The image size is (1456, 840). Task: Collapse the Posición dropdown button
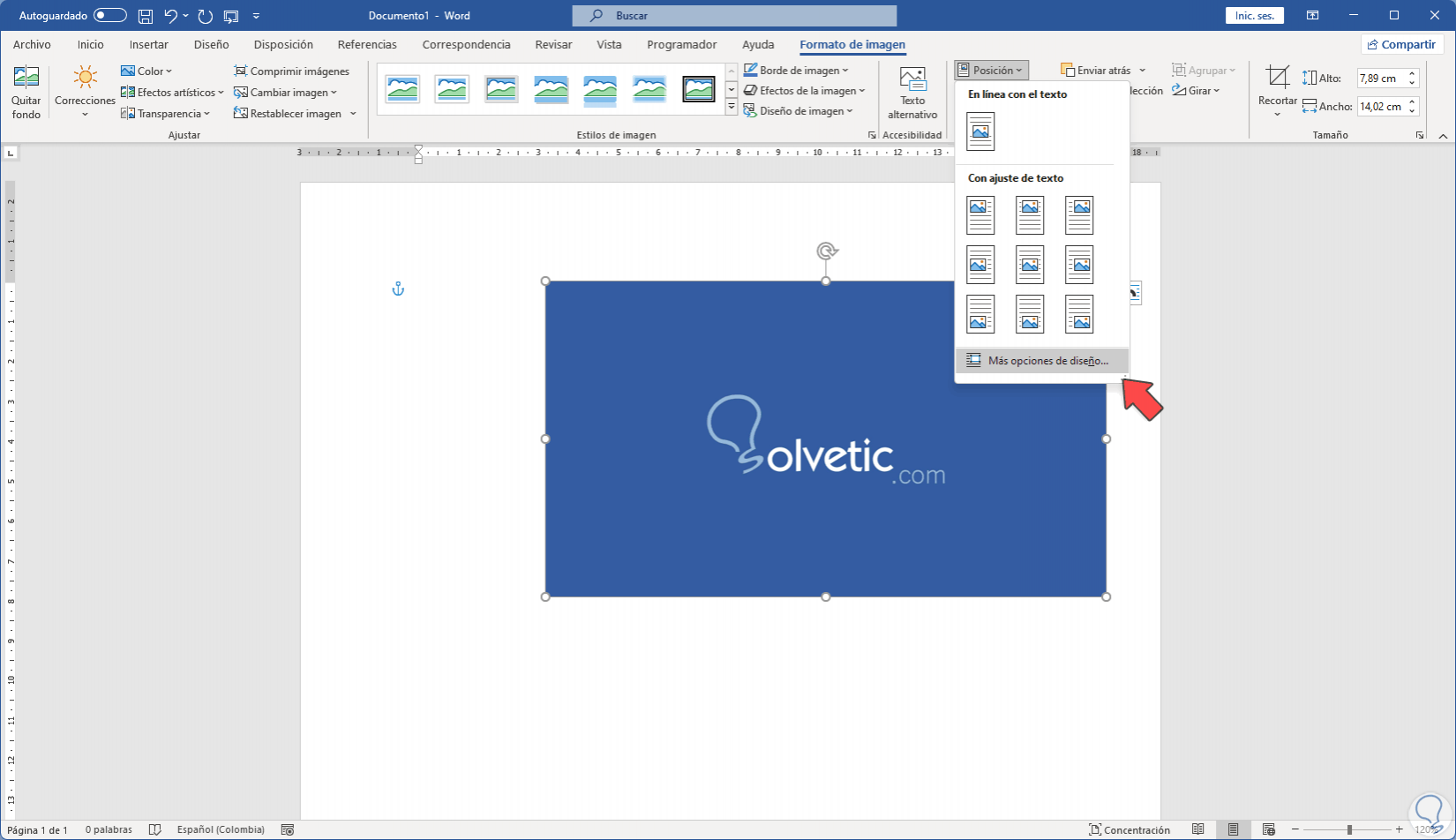(991, 70)
